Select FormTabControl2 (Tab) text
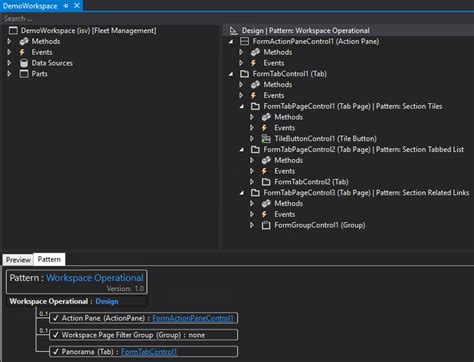The width and height of the screenshot is (474, 362). [311, 182]
